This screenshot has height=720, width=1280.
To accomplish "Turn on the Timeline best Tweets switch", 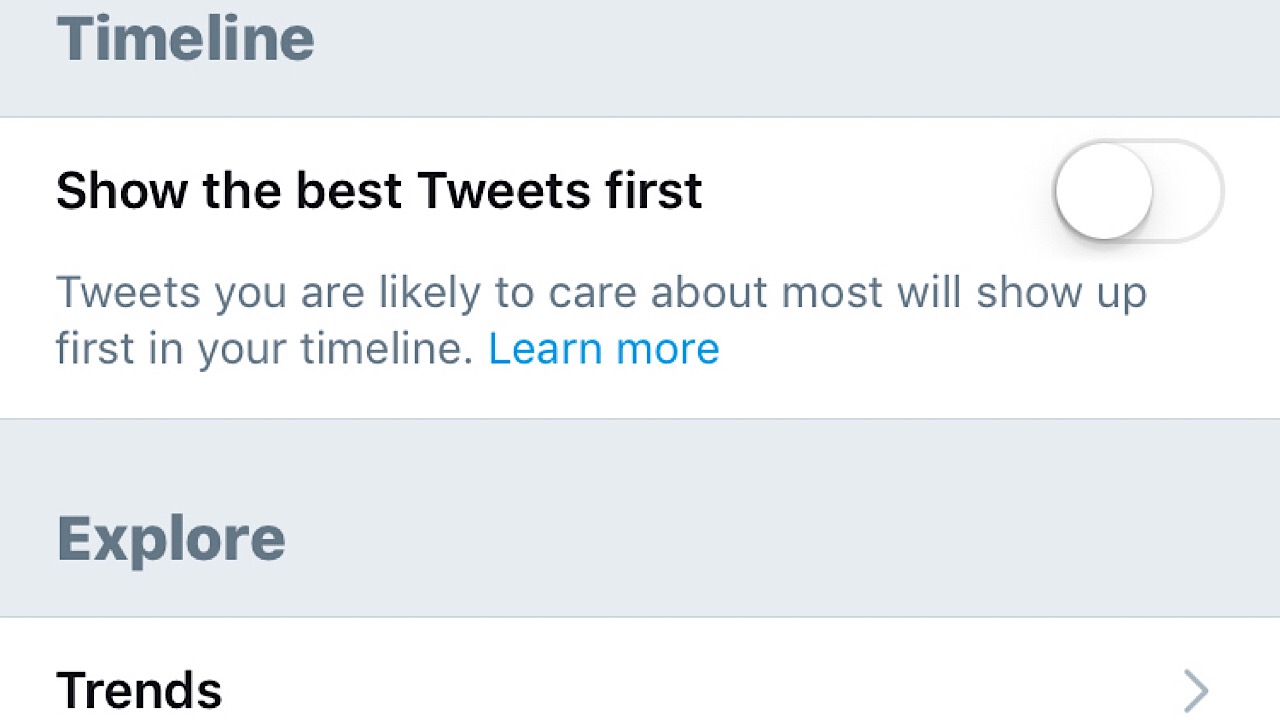I will coord(1138,190).
